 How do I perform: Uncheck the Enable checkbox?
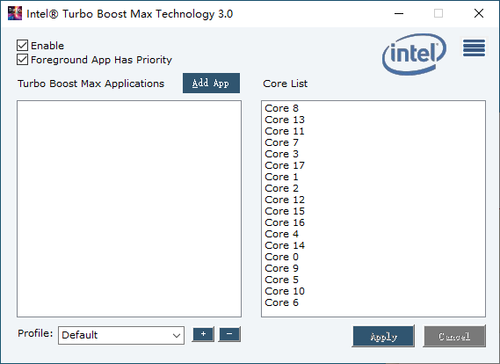pos(22,45)
